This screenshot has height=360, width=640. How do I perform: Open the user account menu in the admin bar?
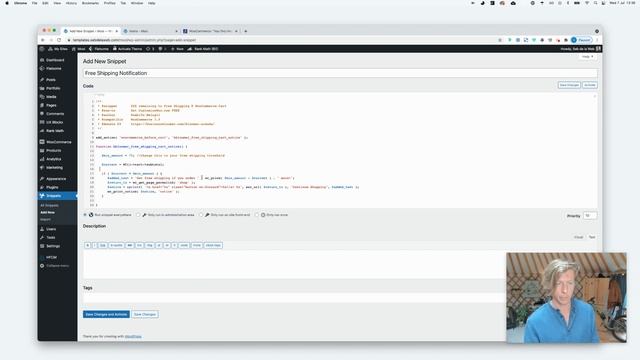point(580,49)
